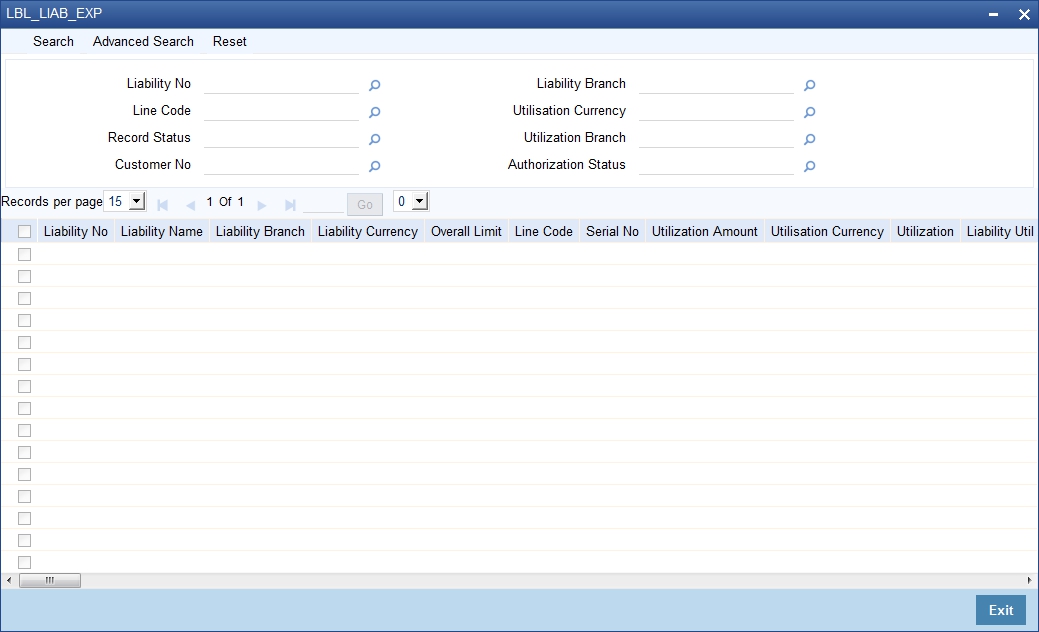Open lookup for Line Code field
The height and width of the screenshot is (632, 1039).
(374, 113)
